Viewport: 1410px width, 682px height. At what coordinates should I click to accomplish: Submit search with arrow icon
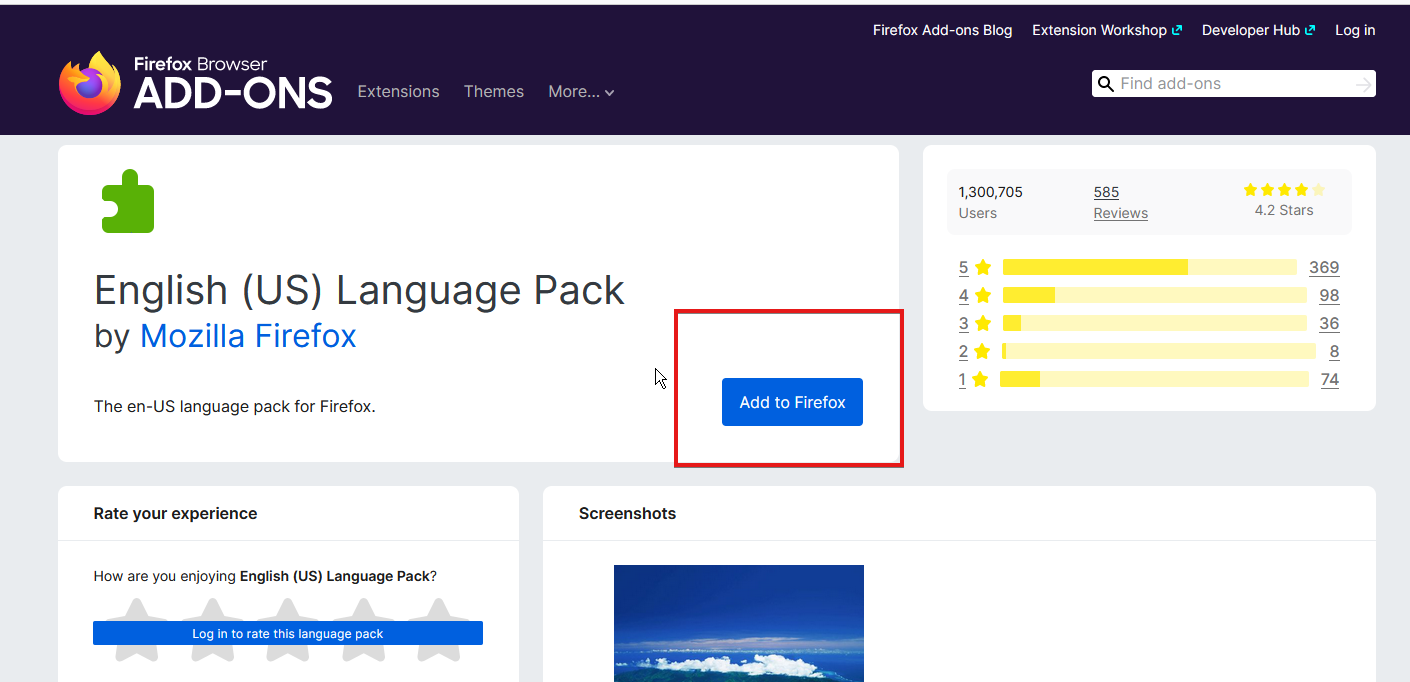pos(1363,85)
